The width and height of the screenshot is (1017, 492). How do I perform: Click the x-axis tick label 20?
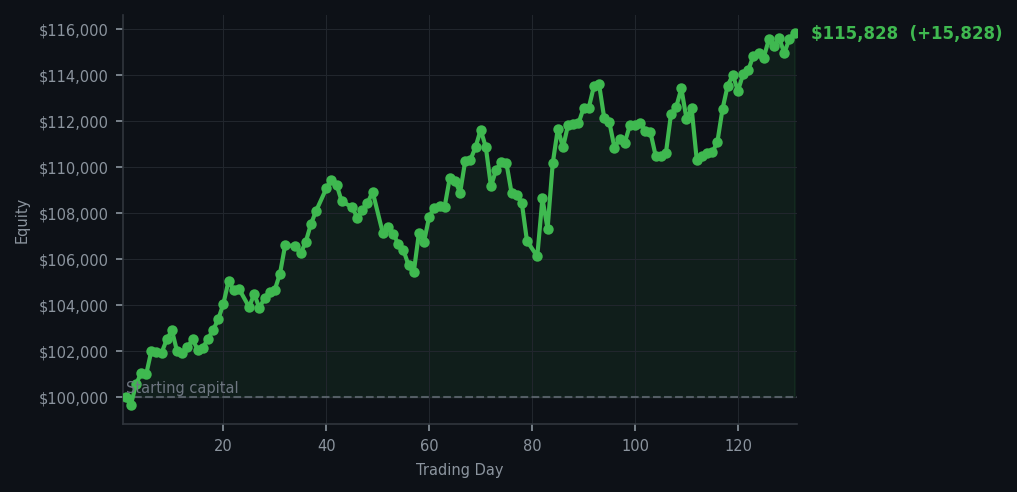coord(223,446)
